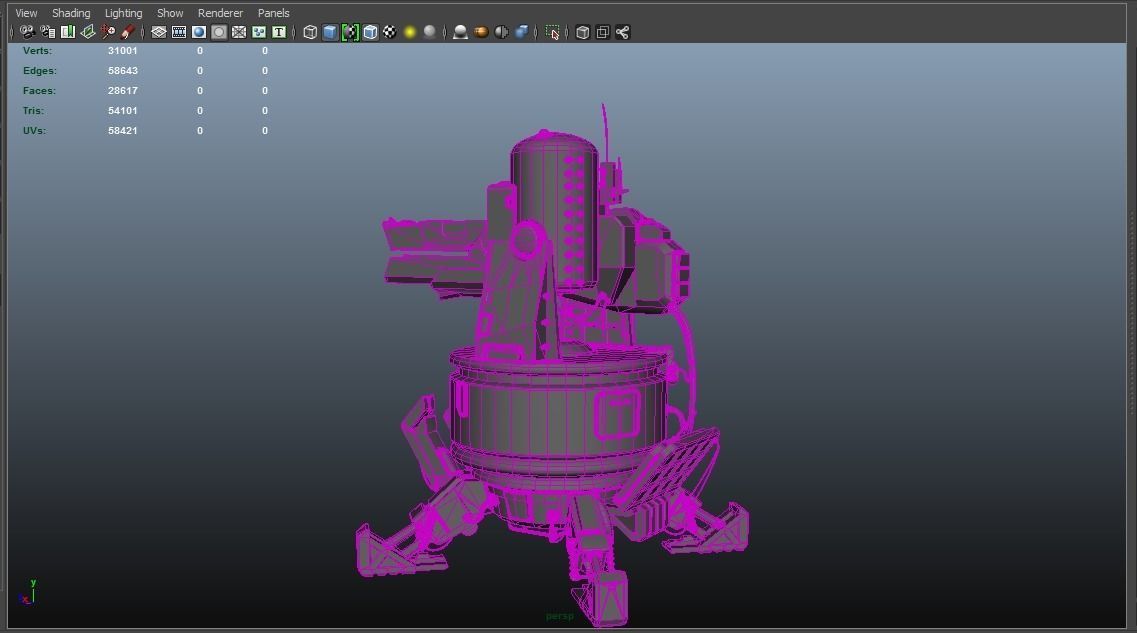
Task: Show the resolution gate icon
Action: tap(178, 32)
